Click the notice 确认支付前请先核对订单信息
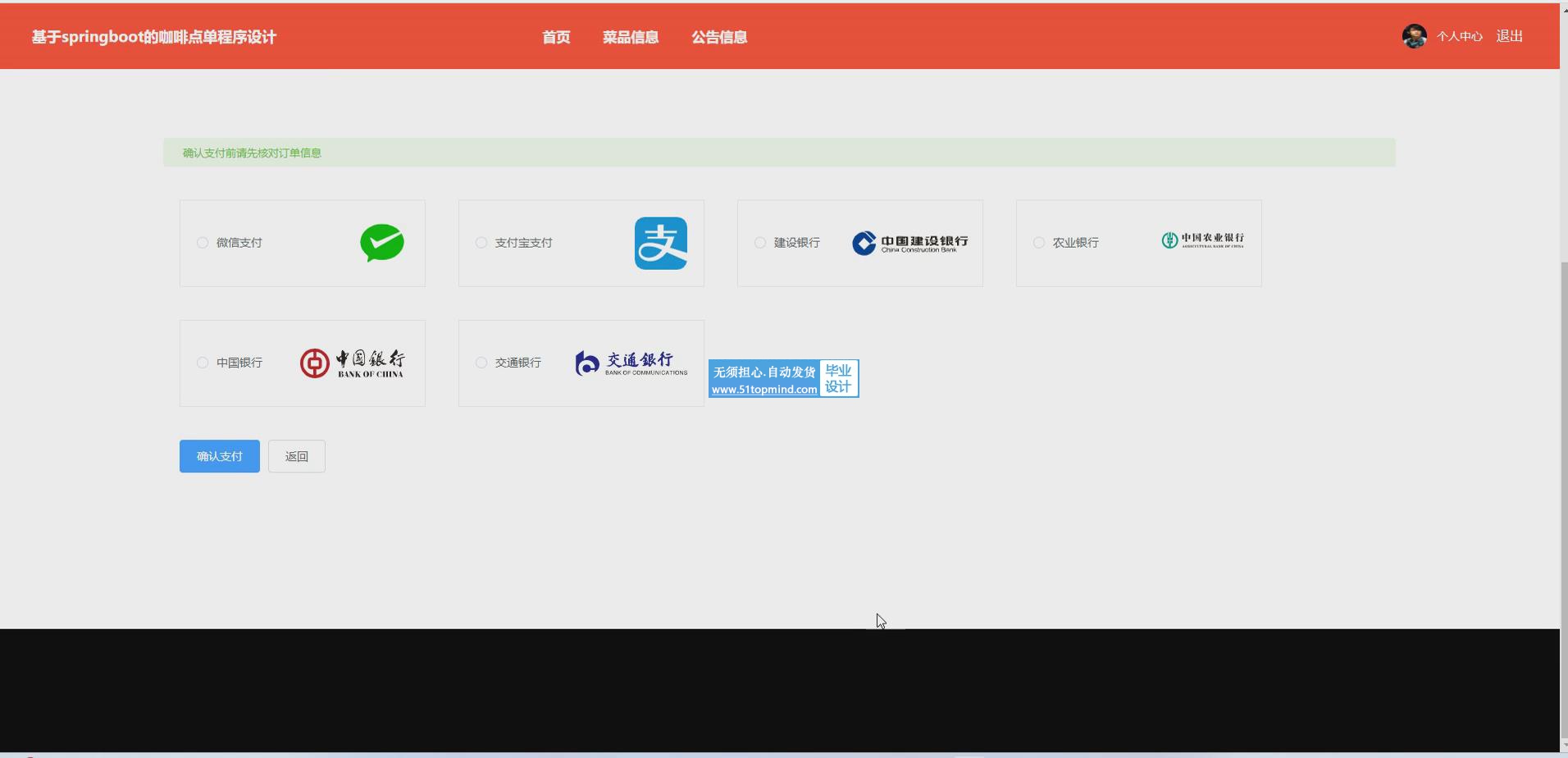 pos(252,153)
